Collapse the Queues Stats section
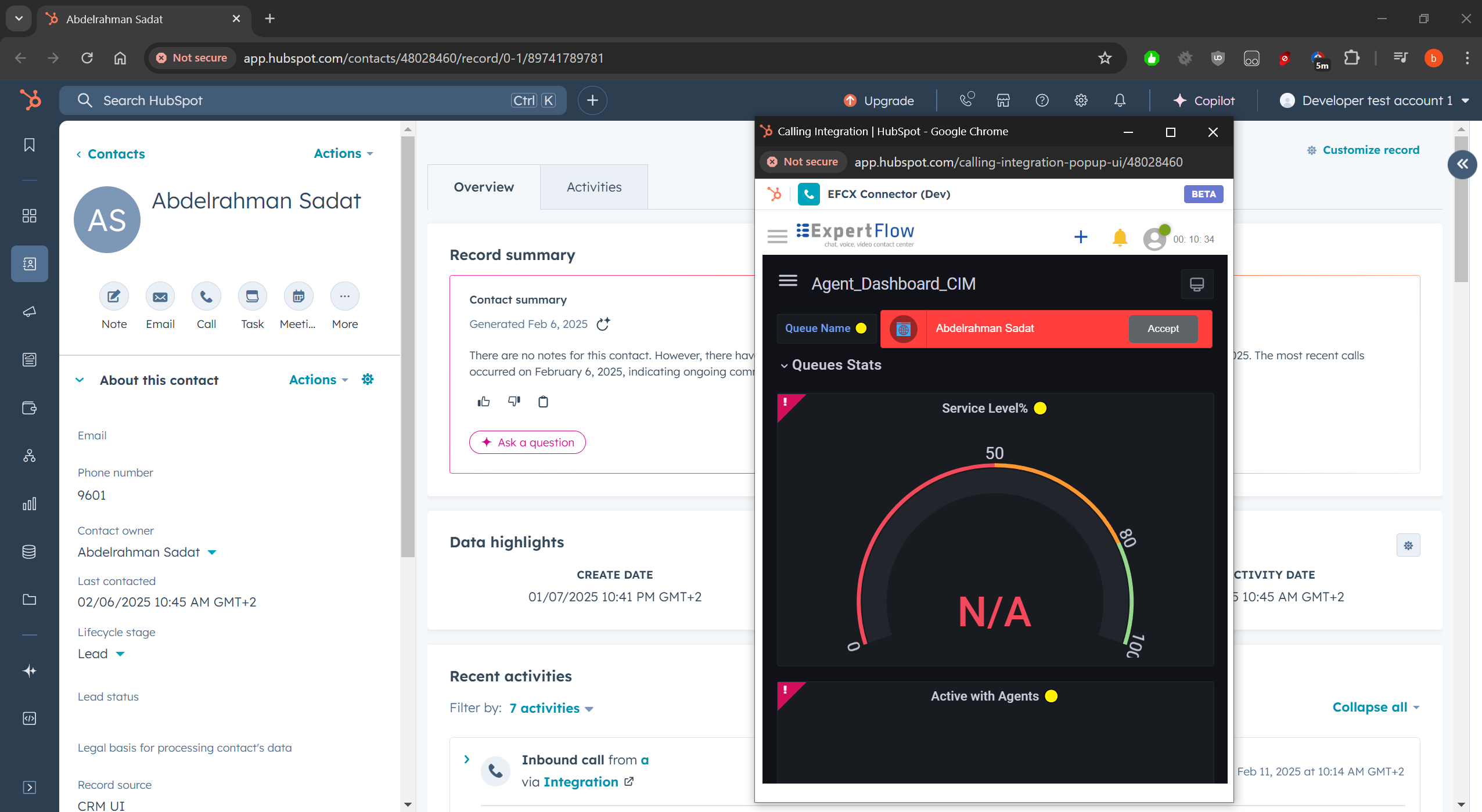The width and height of the screenshot is (1482, 812). pos(784,366)
